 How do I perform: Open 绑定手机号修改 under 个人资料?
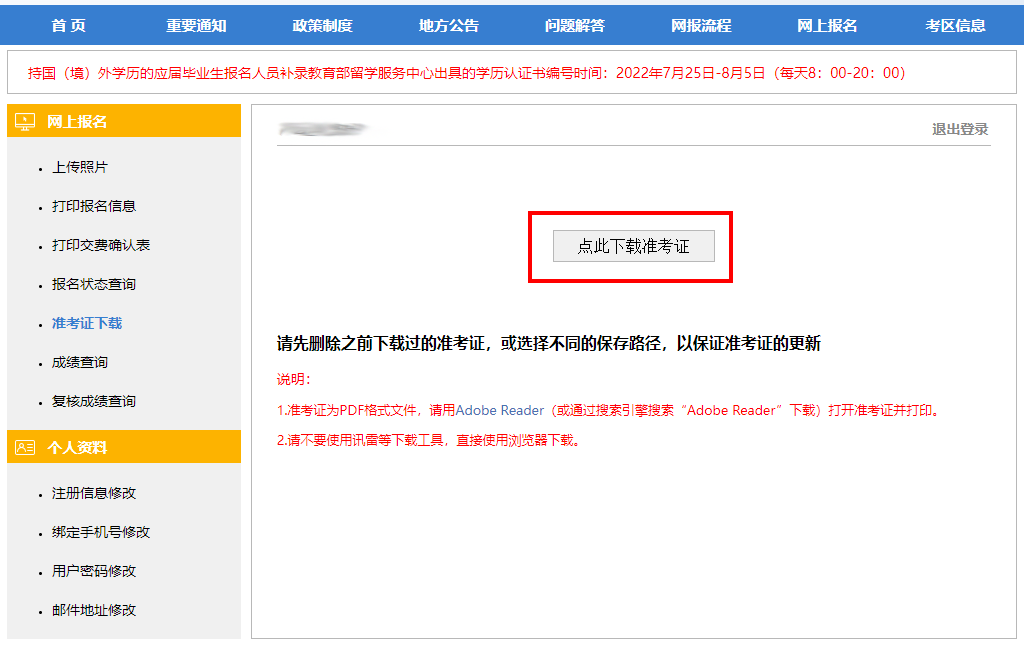point(101,532)
